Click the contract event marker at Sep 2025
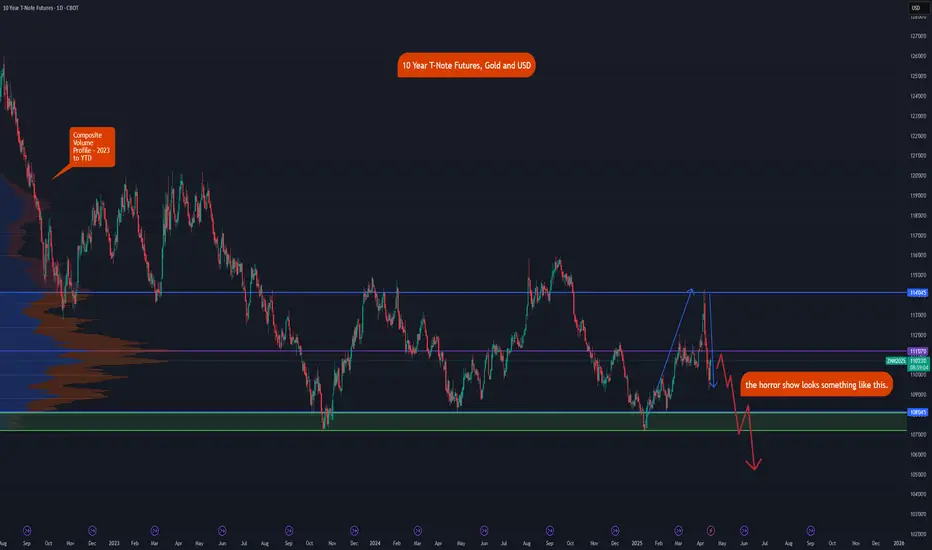 (810, 530)
